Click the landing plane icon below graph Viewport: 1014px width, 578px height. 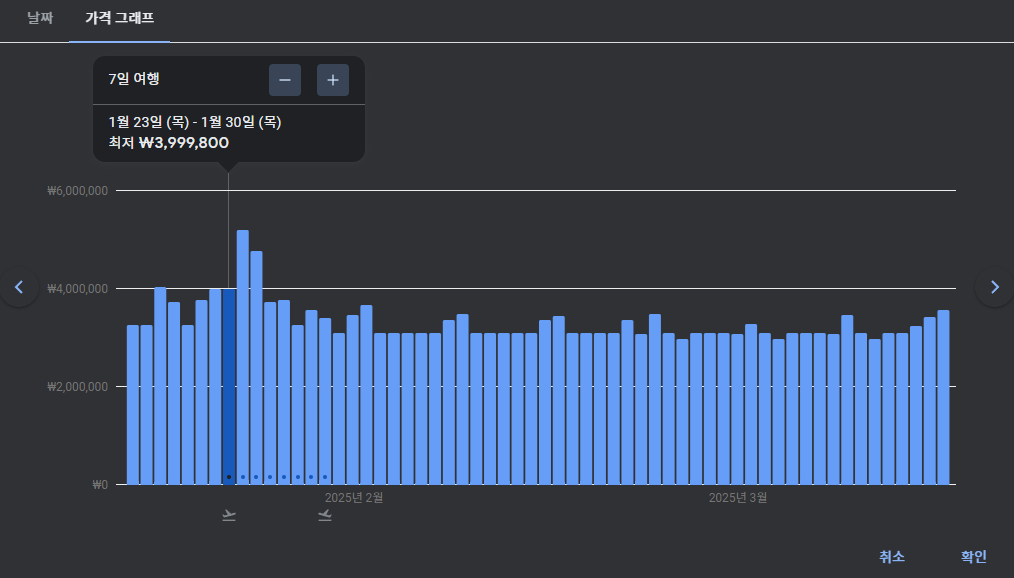tap(325, 515)
